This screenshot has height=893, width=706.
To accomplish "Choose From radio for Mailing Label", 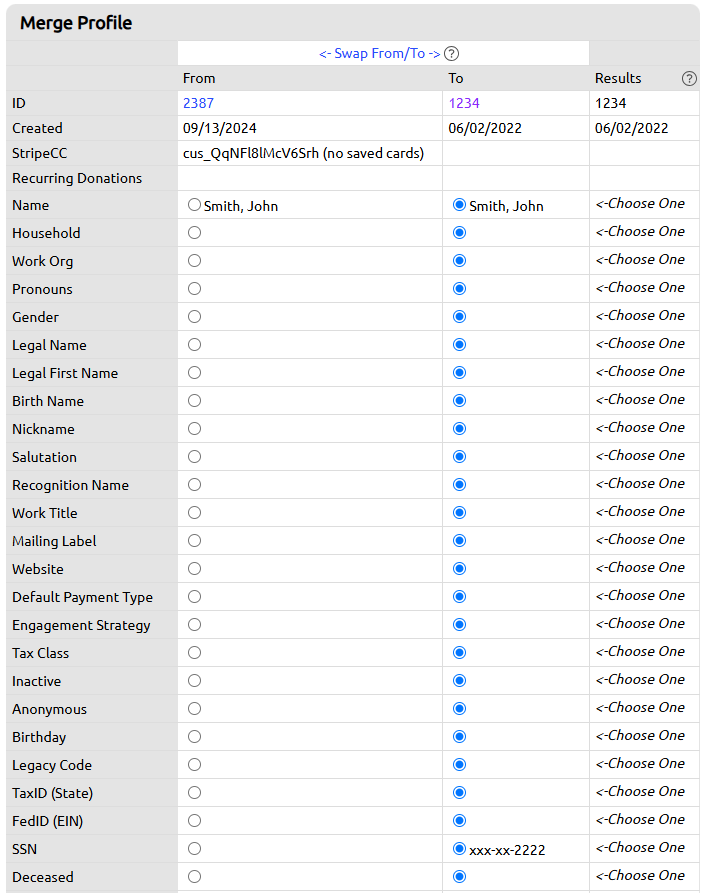I will pyautogui.click(x=195, y=540).
